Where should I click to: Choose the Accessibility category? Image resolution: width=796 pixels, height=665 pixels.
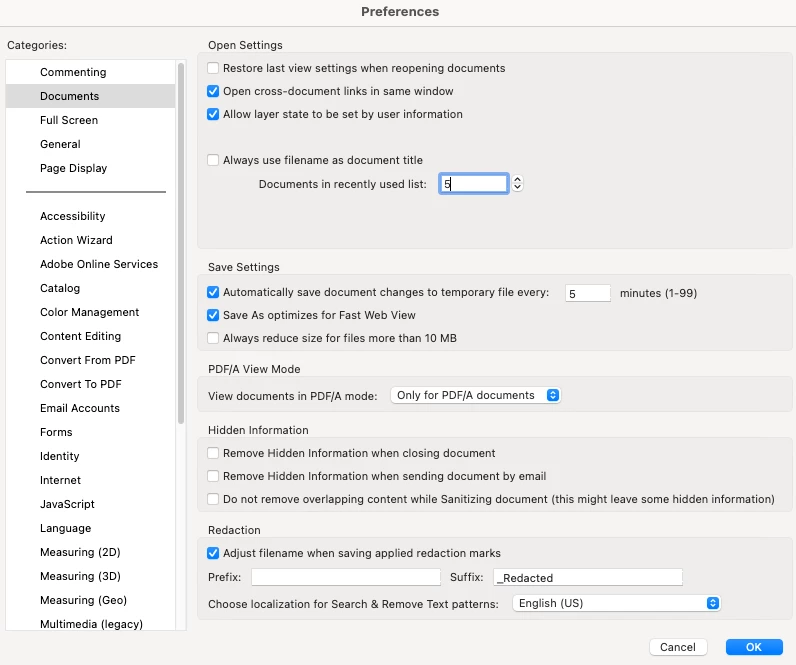click(72, 216)
